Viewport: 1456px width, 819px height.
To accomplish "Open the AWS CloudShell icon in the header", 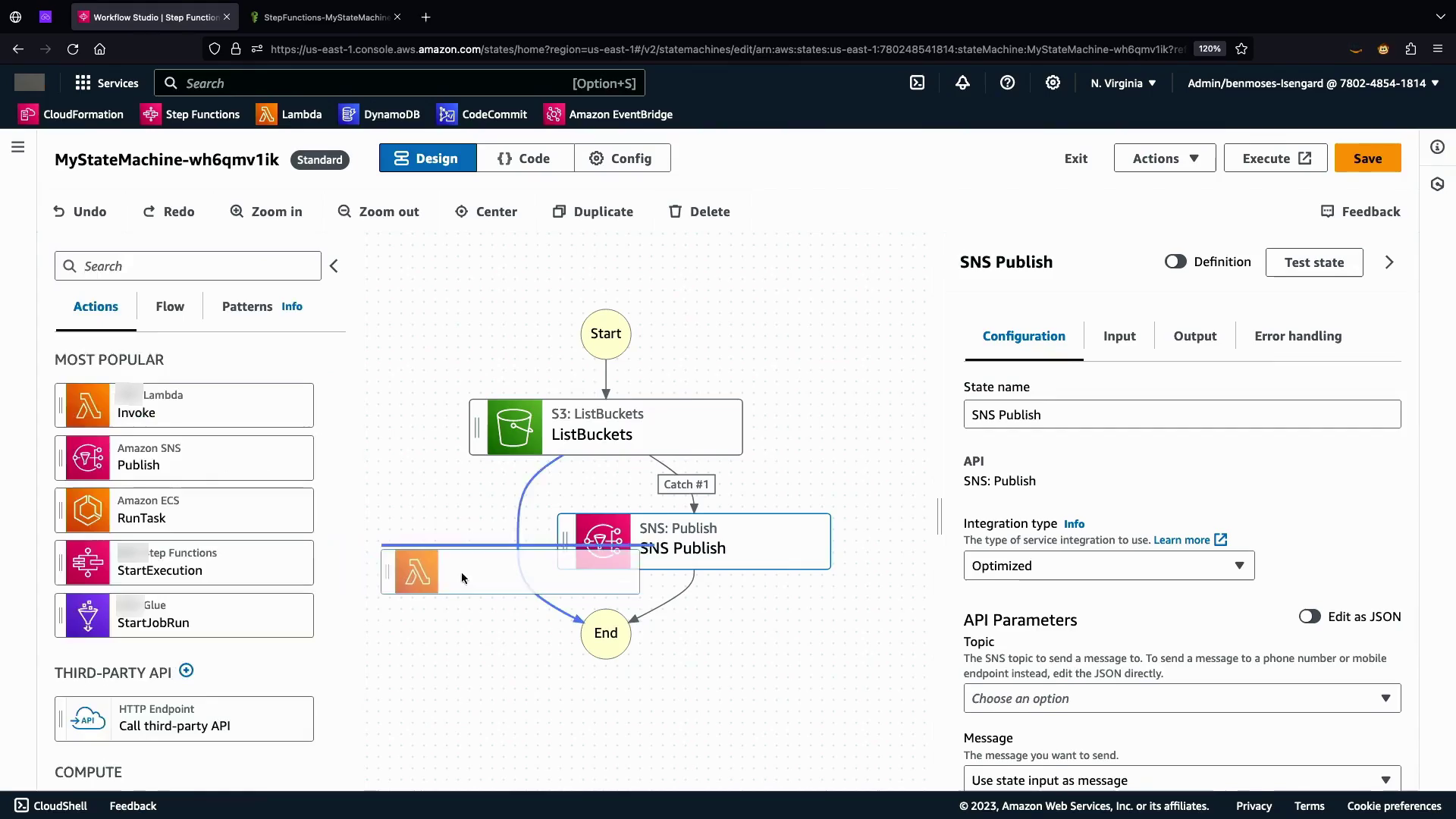I will tap(917, 83).
